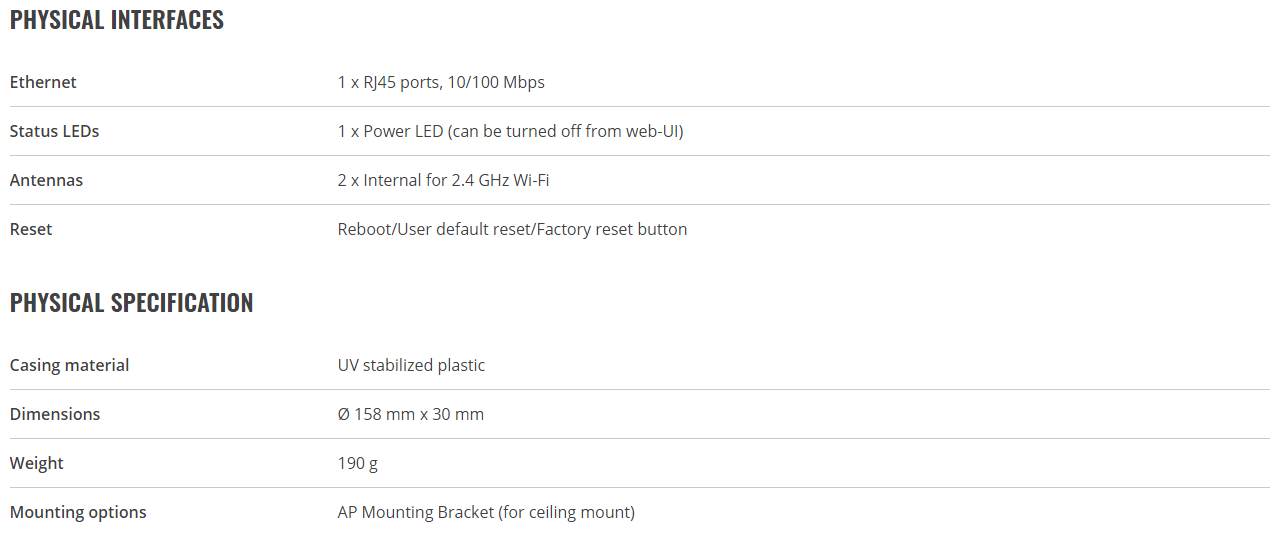The image size is (1275, 545).
Task: Click the Factory reset button description
Action: [x=512, y=229]
